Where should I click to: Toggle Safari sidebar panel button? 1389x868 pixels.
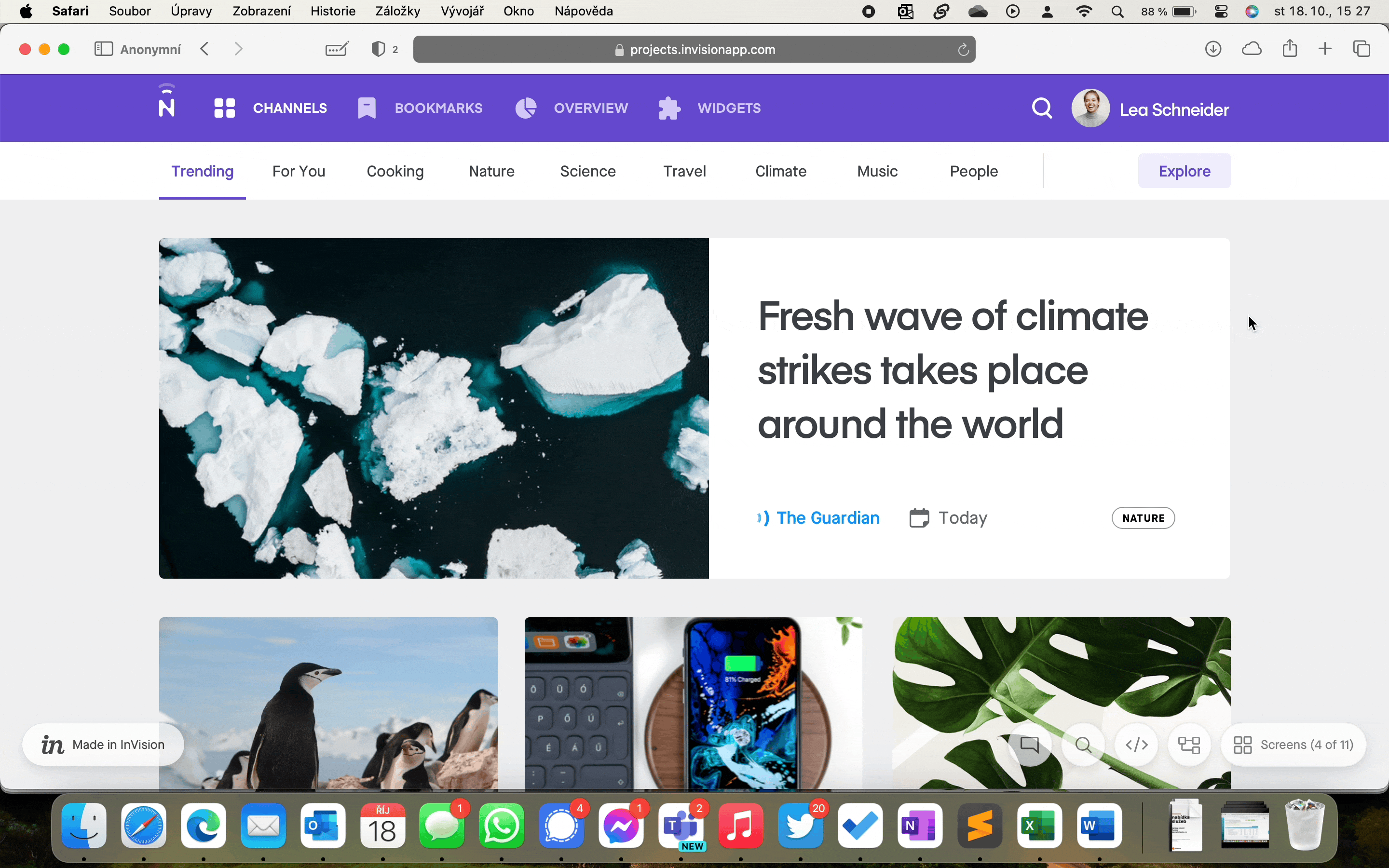pyautogui.click(x=103, y=49)
